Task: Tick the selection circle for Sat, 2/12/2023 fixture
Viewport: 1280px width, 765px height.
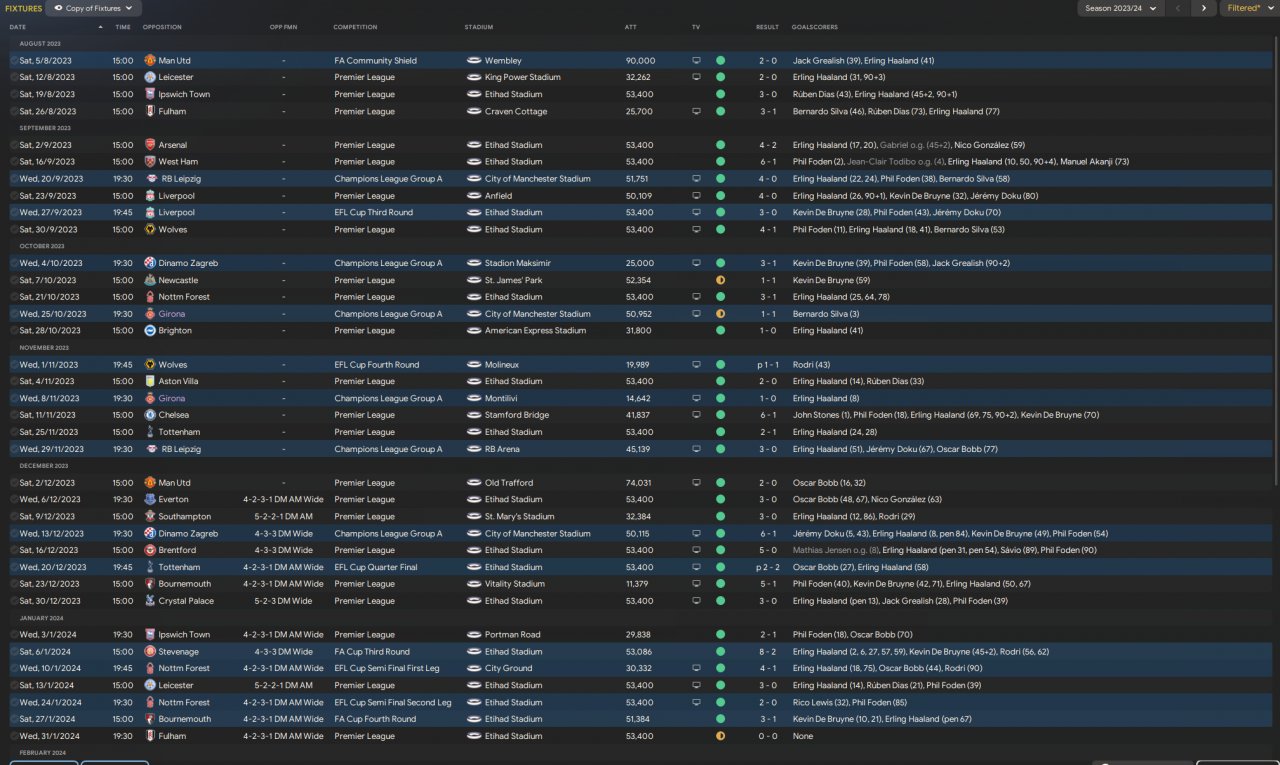Action: [x=14, y=482]
